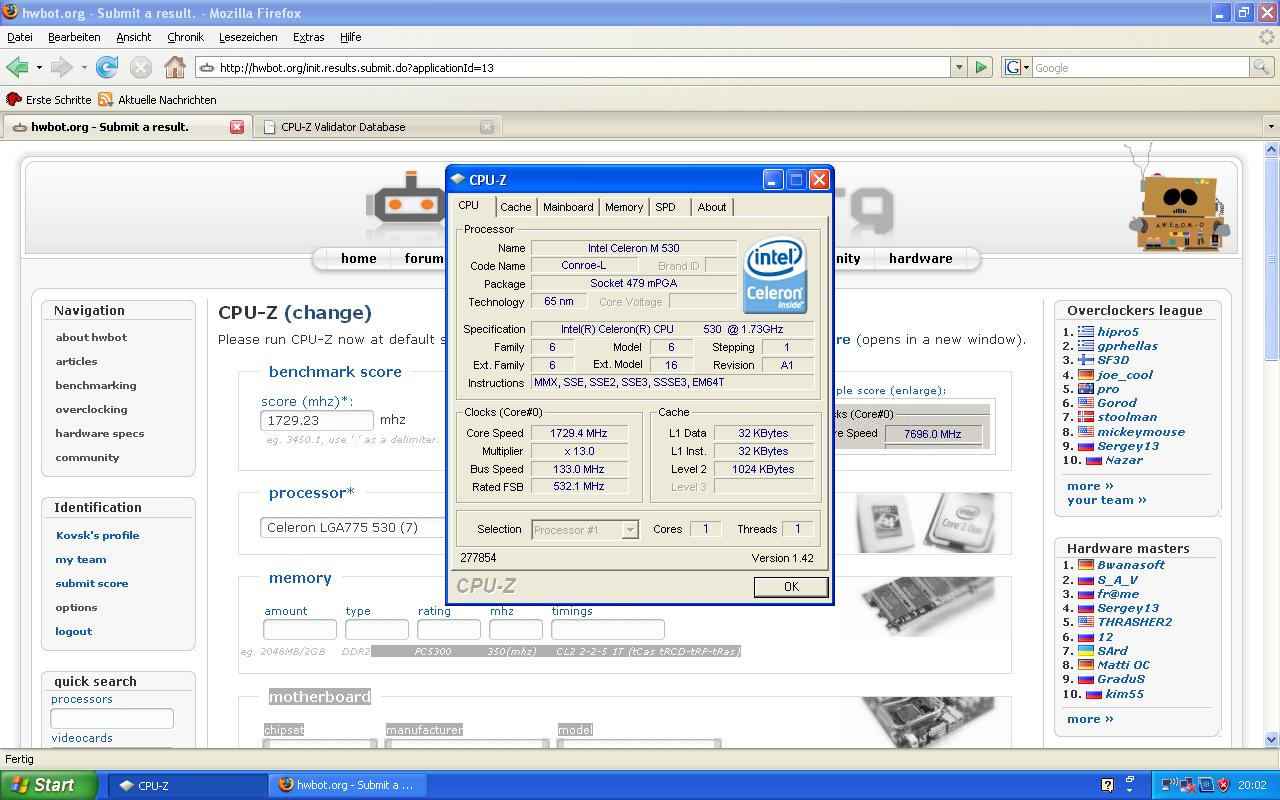Open about hwbot in Navigation
The image size is (1280, 800).
[91, 337]
